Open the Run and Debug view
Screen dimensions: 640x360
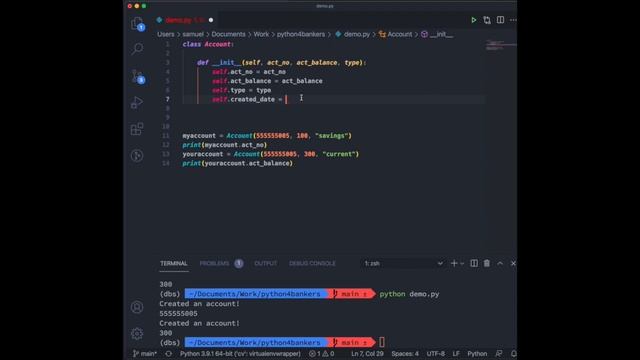[x=137, y=102]
